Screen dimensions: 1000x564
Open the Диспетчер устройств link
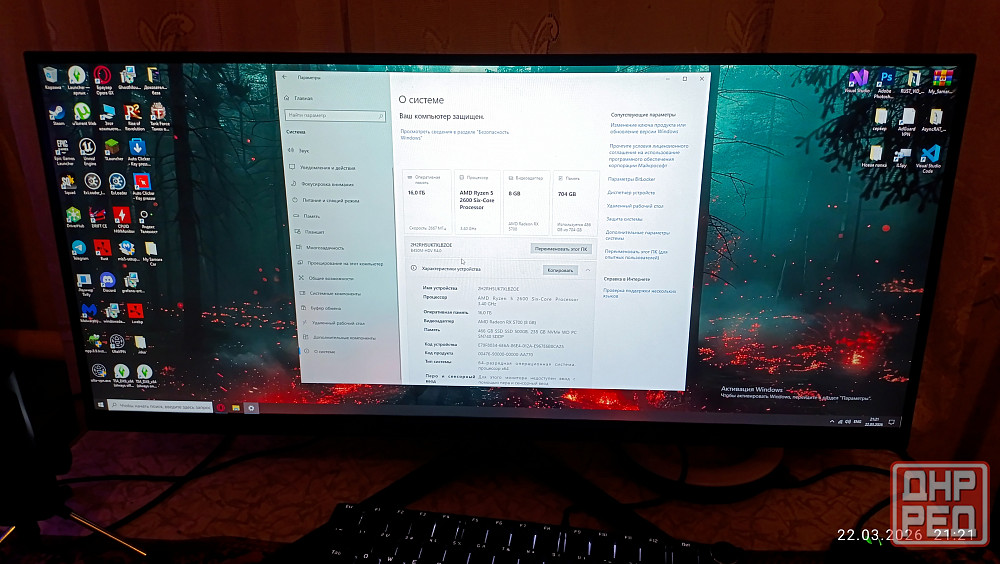[631, 192]
